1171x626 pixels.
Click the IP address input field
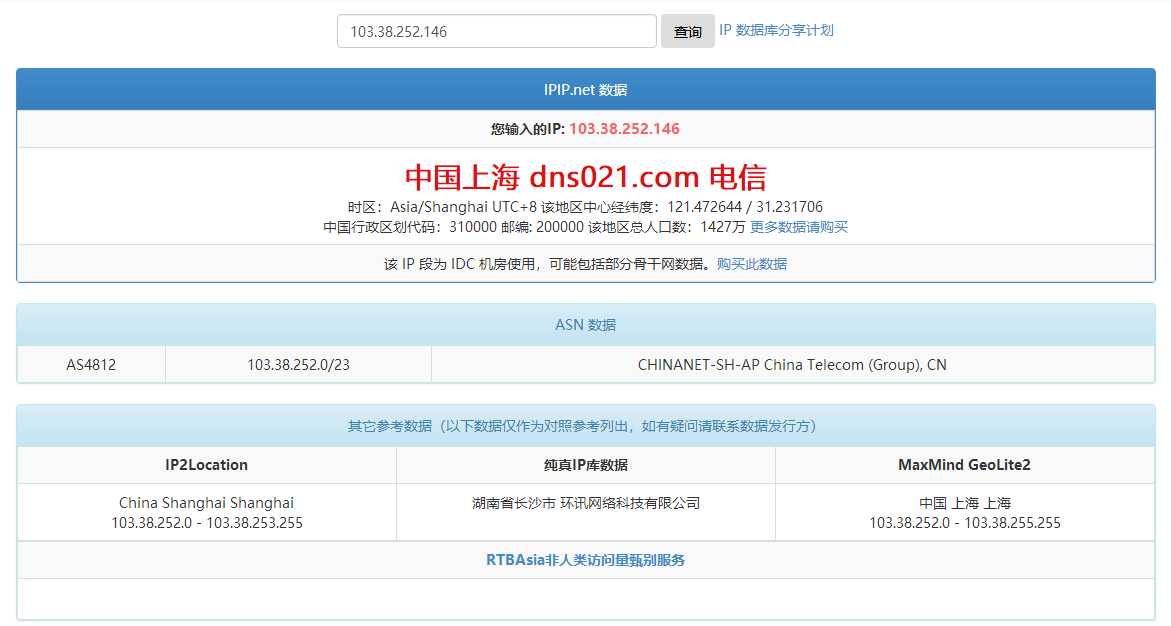coord(497,31)
